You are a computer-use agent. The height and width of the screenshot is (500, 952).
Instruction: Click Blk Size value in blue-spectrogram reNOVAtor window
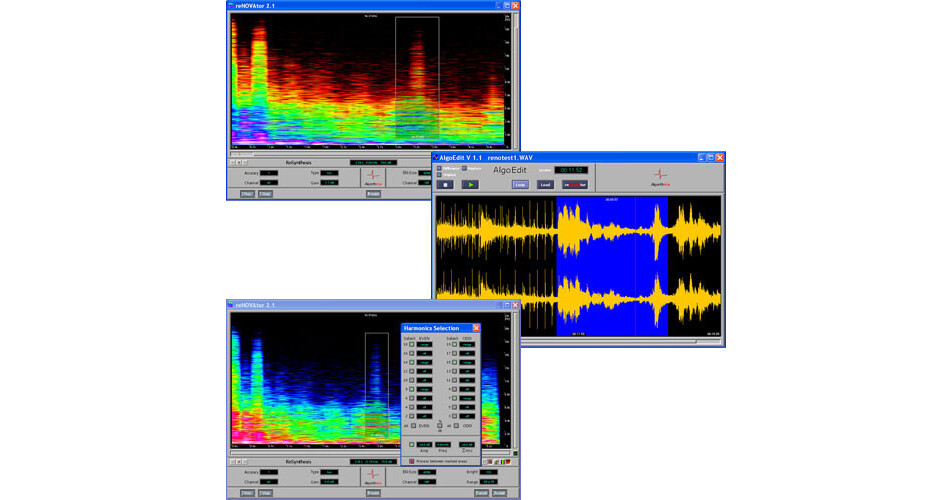[x=427, y=472]
